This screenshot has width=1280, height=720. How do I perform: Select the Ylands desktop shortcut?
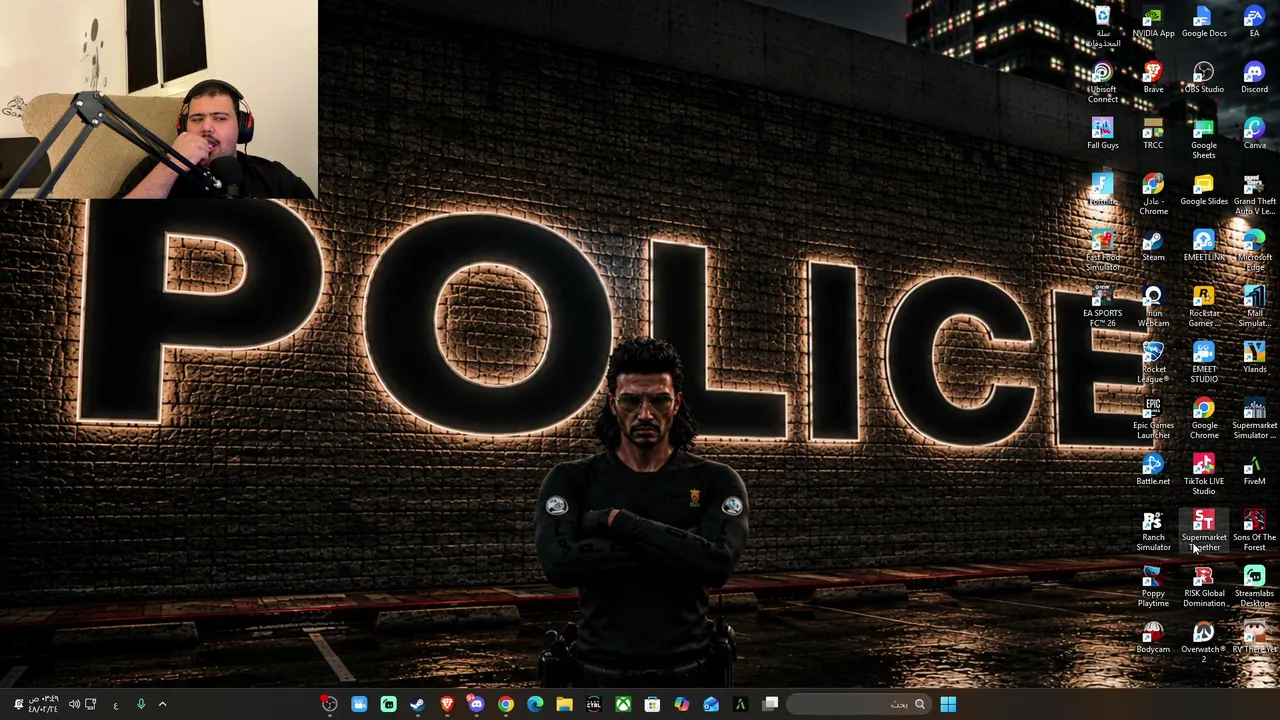pos(1254,358)
